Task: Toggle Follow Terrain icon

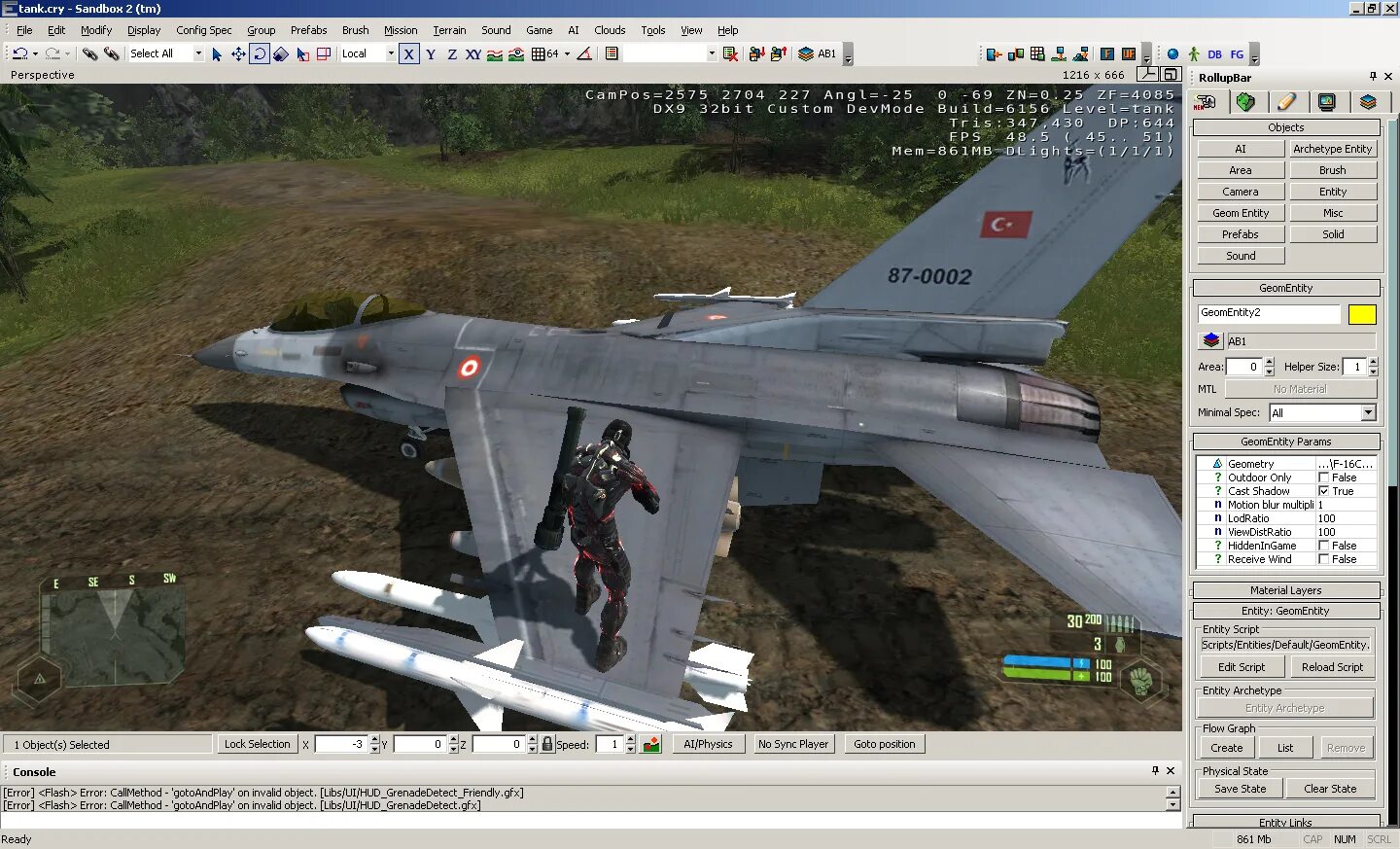Action: (x=495, y=54)
